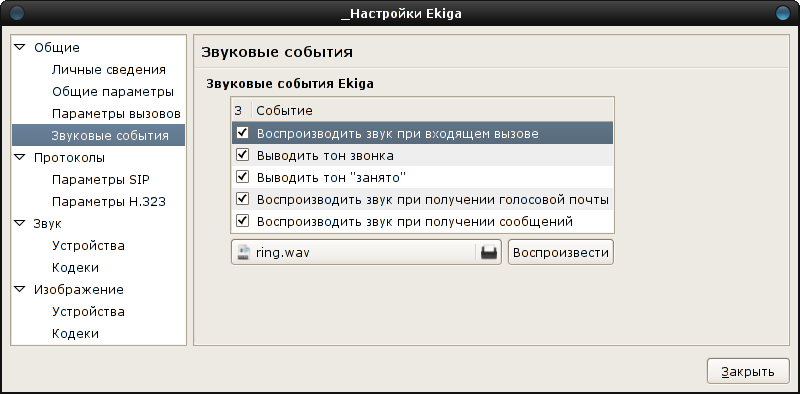Viewport: 800px width, 394px height.
Task: Select the "Общие" tree category label
Action: tap(57, 47)
